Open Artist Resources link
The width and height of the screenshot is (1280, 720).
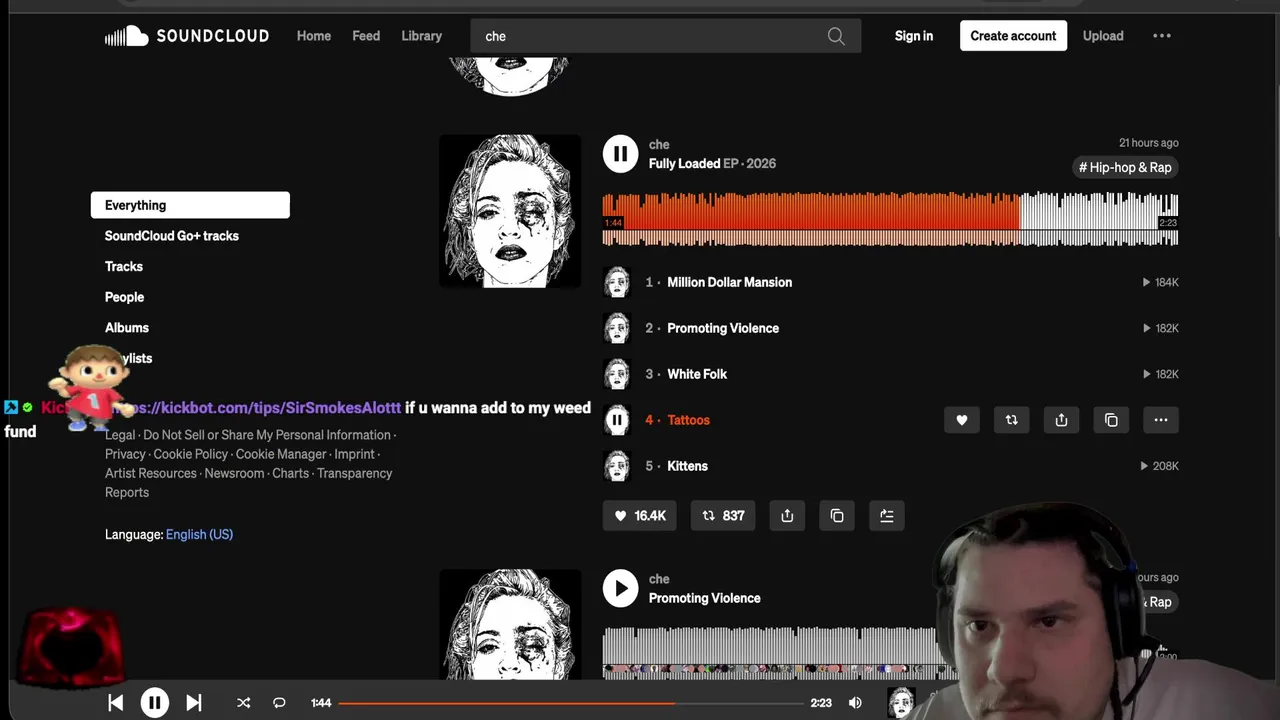pyautogui.click(x=150, y=473)
